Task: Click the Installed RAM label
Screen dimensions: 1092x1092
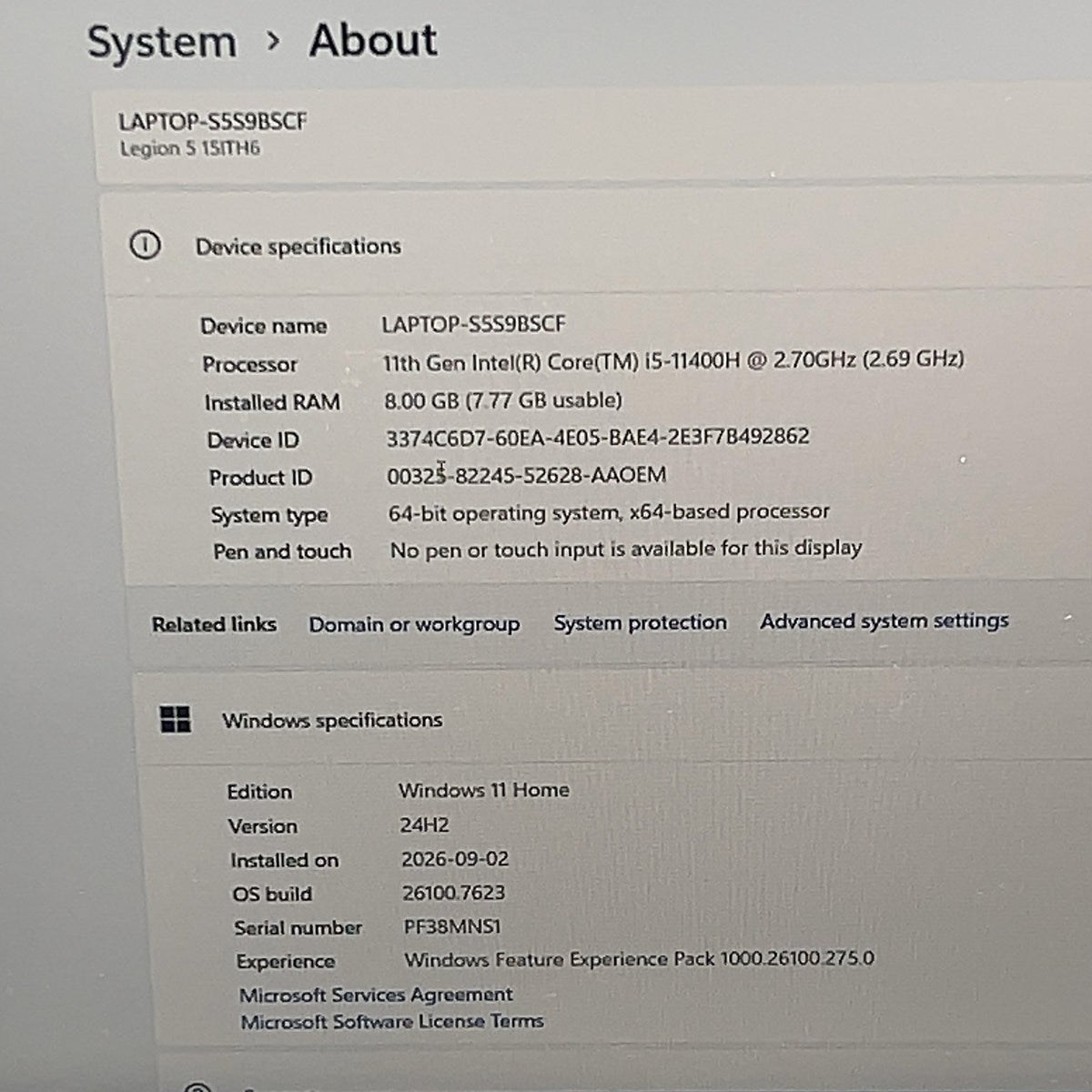Action: [272, 402]
